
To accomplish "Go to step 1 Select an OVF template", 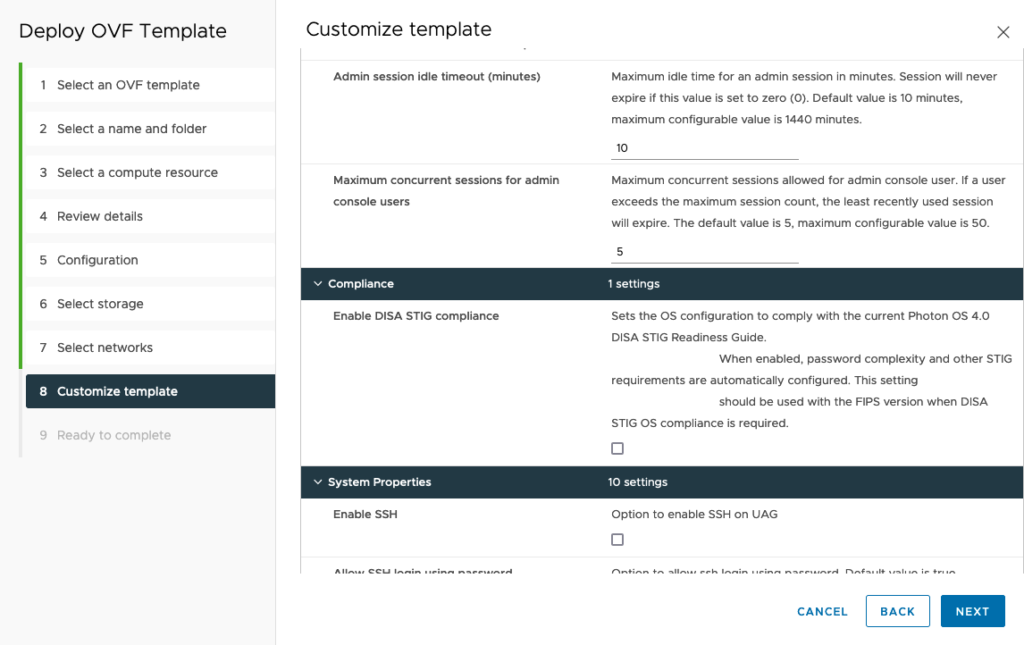I will [128, 85].
